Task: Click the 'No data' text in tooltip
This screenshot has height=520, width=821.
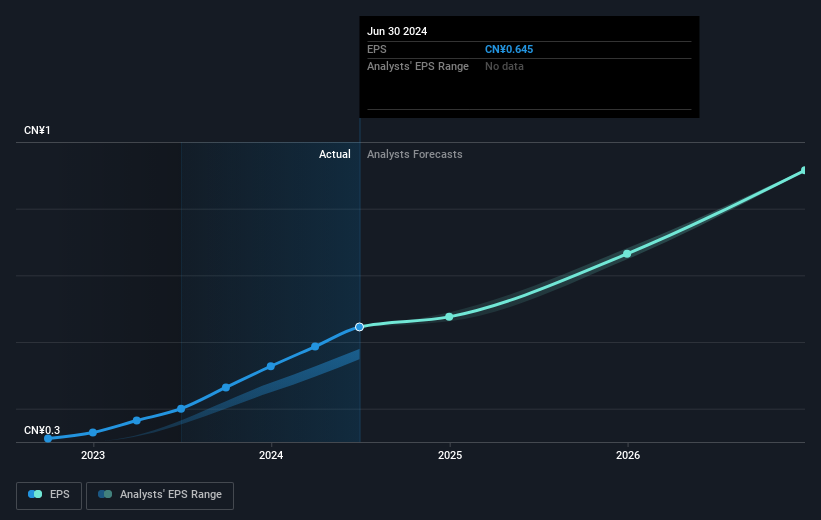Action: 504,67
